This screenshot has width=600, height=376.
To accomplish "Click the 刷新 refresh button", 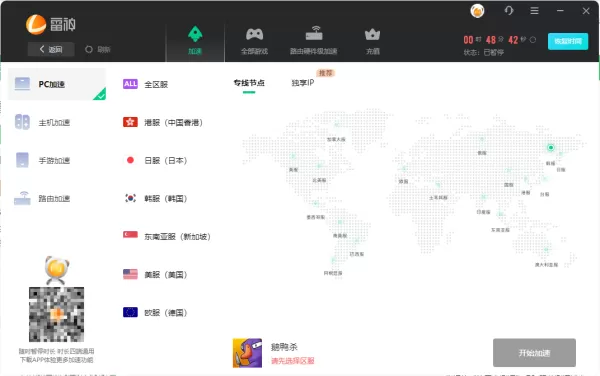I will (x=98, y=49).
